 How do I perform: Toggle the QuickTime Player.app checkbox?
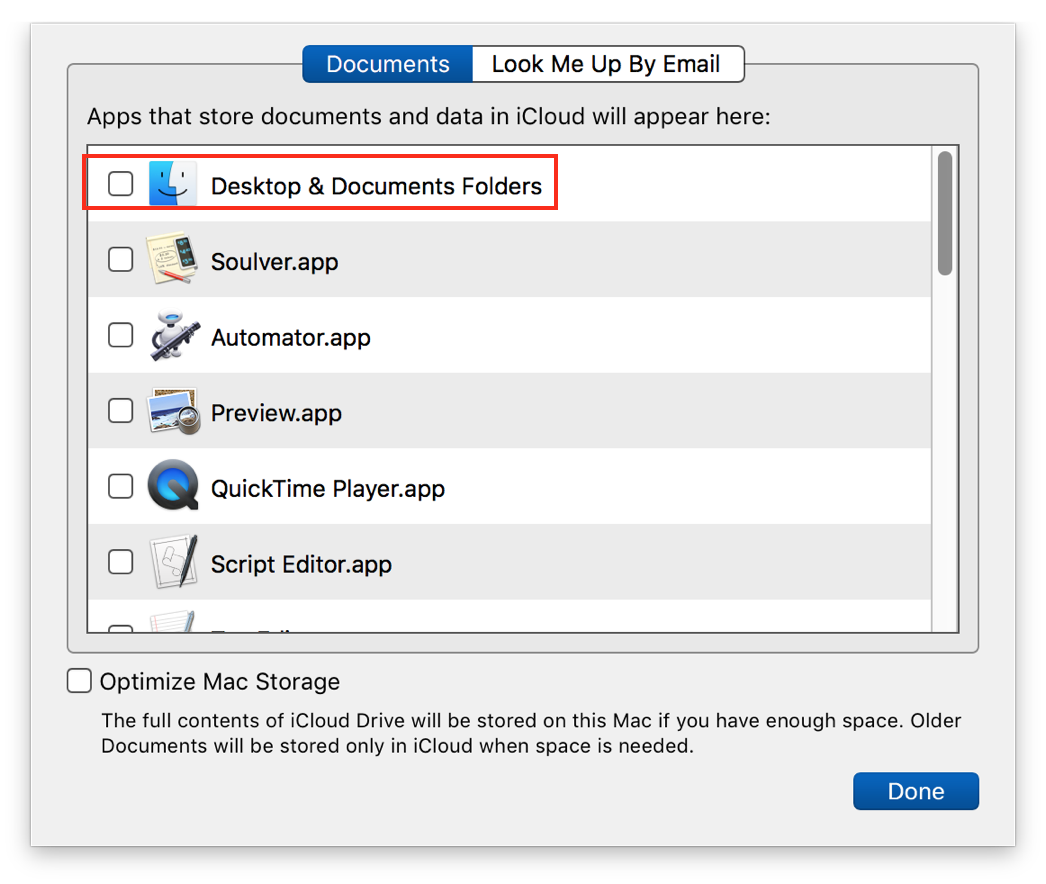pos(121,487)
